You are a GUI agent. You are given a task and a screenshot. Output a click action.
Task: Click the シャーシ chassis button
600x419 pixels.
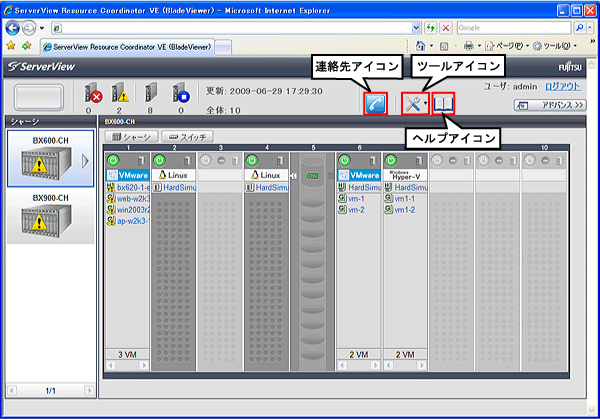131,137
